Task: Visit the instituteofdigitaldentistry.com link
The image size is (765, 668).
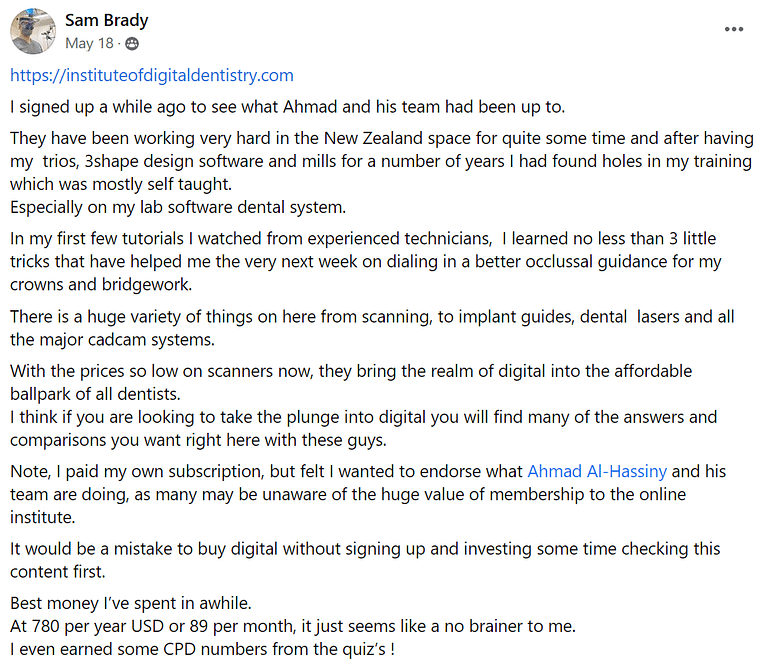Action: click(x=152, y=76)
